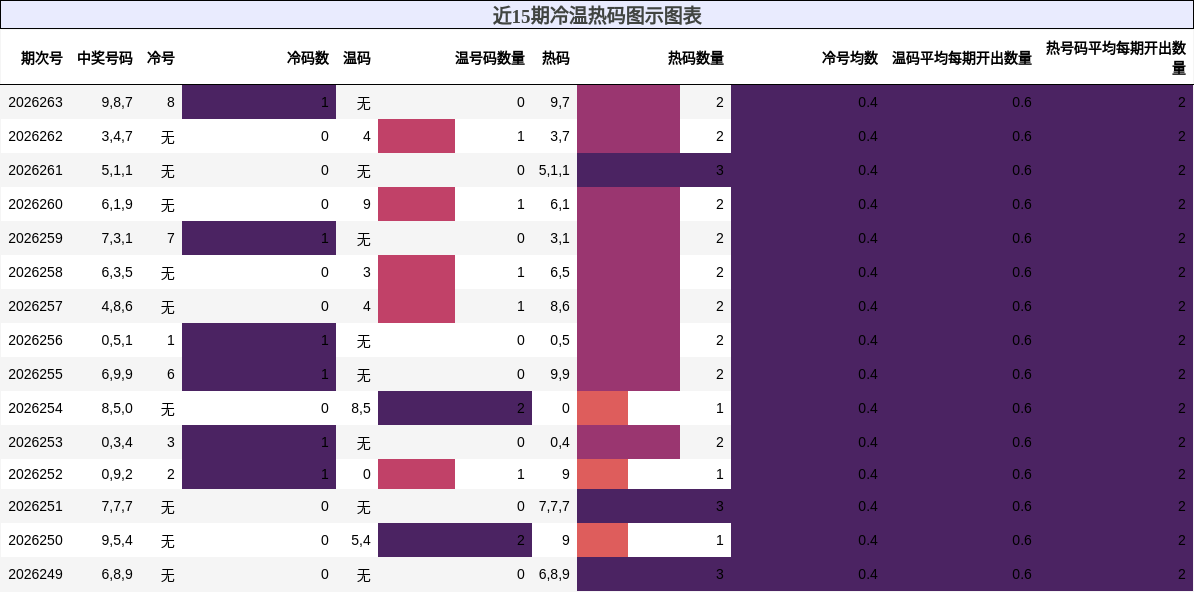The width and height of the screenshot is (1194, 592).
Task: Click period number 2026254
Action: (x=36, y=408)
